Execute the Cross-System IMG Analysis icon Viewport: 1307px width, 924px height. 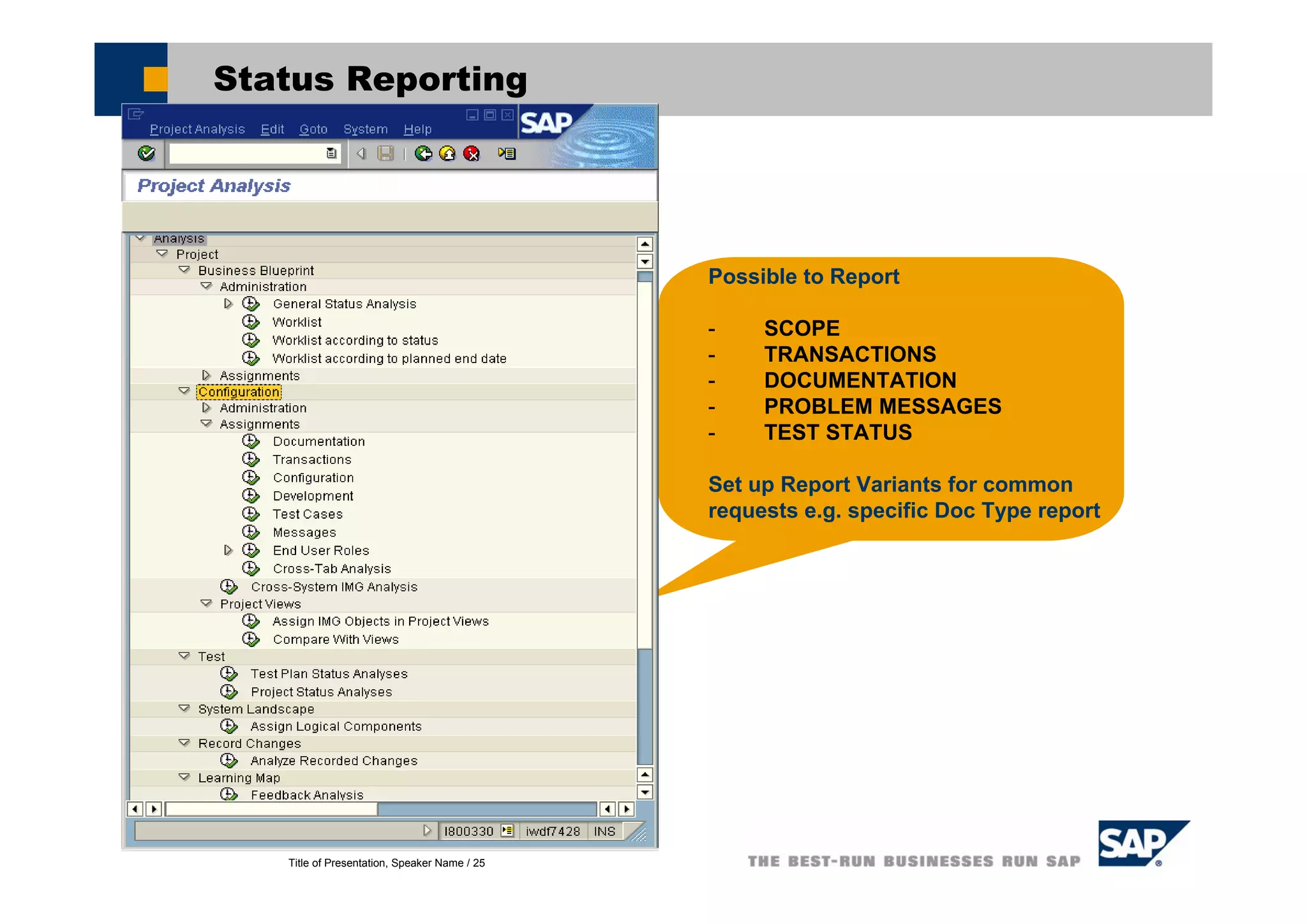click(228, 586)
